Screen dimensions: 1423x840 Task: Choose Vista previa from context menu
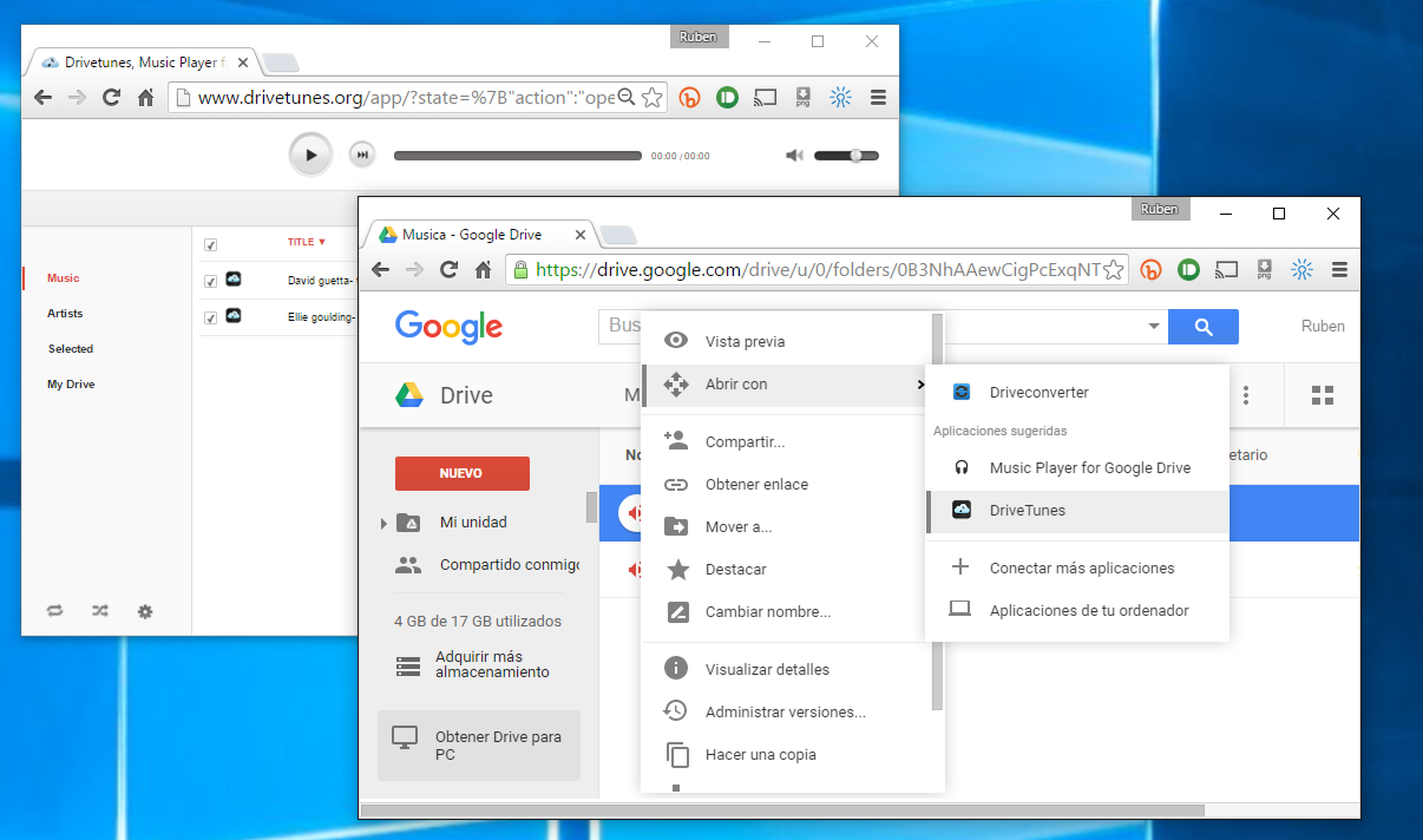tap(786, 341)
